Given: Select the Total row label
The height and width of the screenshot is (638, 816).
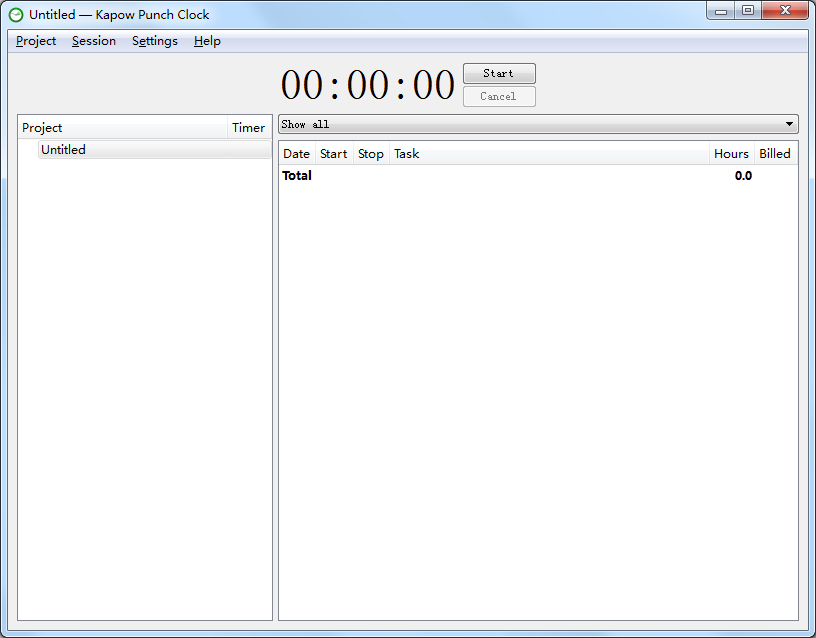Looking at the screenshot, I should pos(297,176).
